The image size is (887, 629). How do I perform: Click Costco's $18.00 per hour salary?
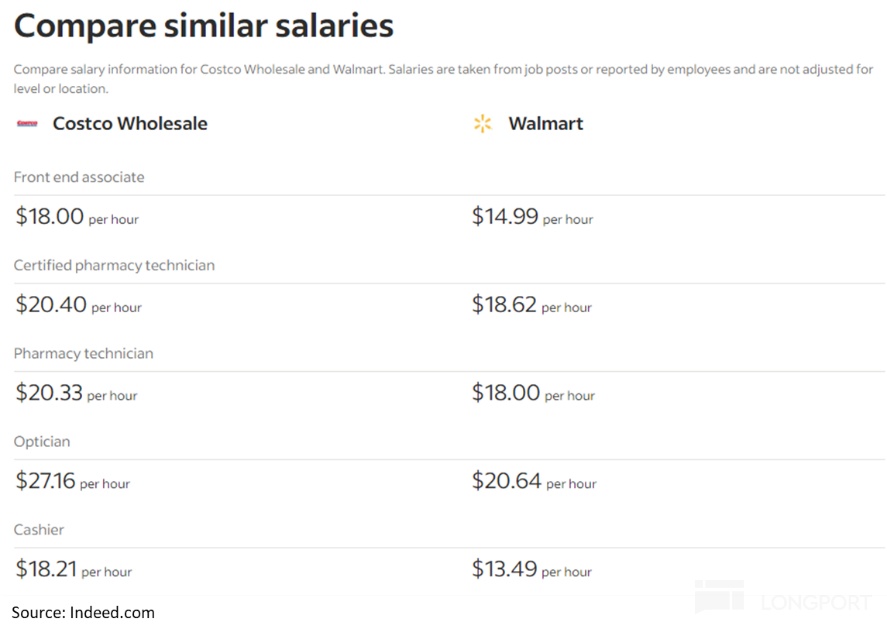[77, 216]
